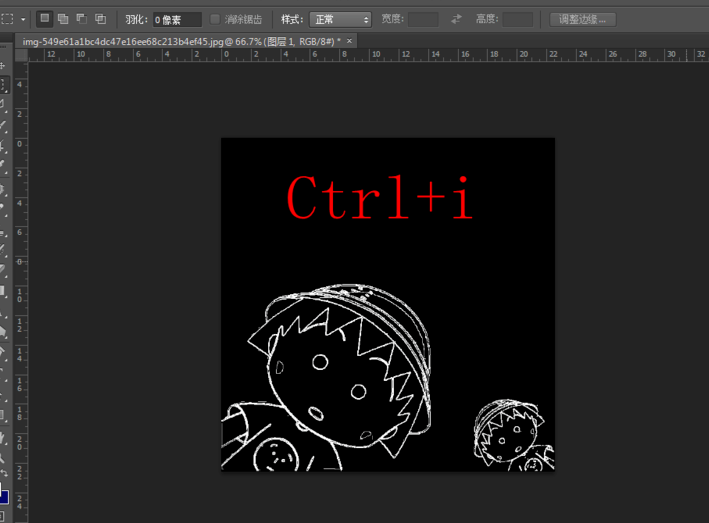Select the Rectangular Marquee tool in toolbox
The width and height of the screenshot is (709, 523).
4,84
